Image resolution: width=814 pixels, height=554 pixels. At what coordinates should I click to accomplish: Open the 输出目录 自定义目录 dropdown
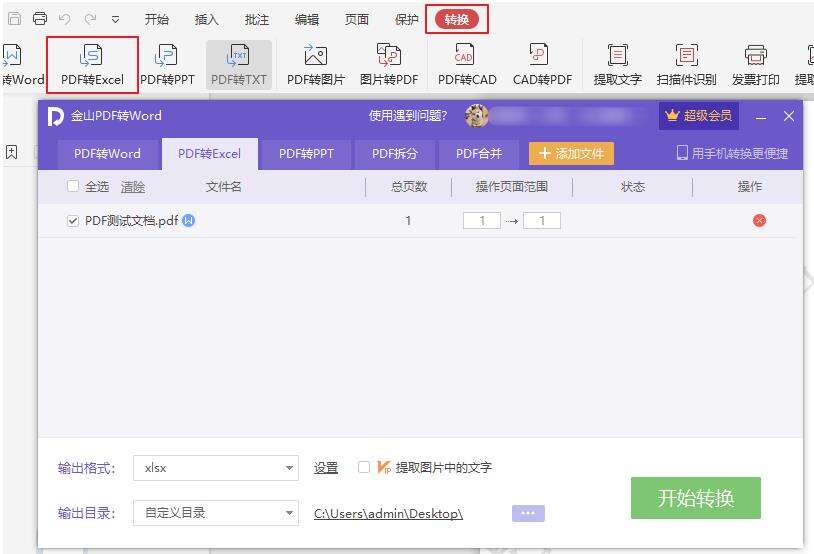pyautogui.click(x=216, y=513)
